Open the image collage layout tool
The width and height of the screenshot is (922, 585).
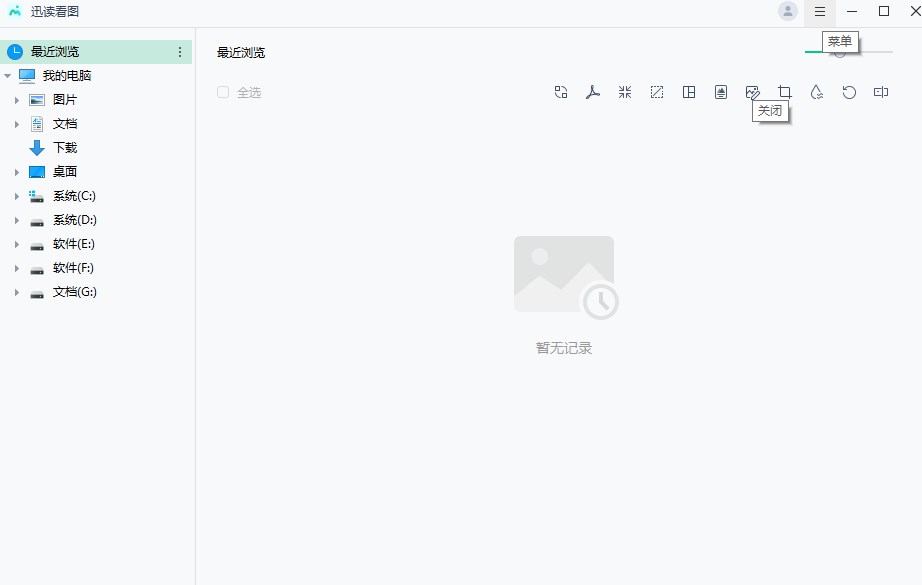tap(689, 92)
